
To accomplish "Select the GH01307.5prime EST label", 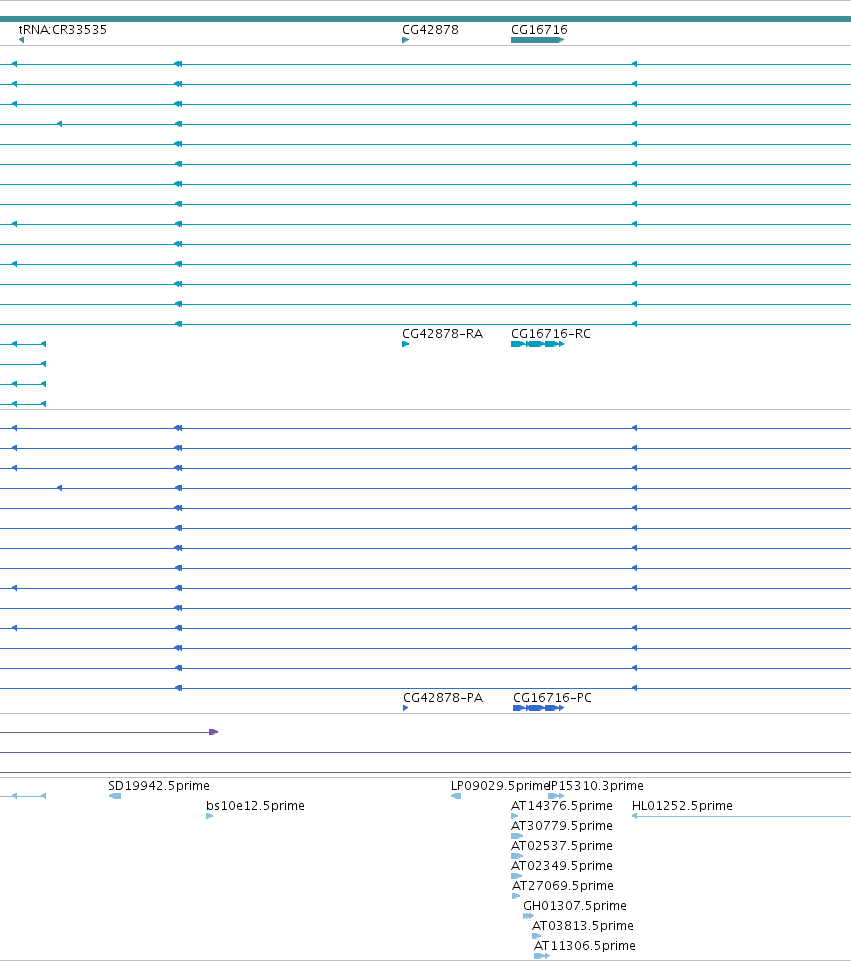I will [575, 906].
